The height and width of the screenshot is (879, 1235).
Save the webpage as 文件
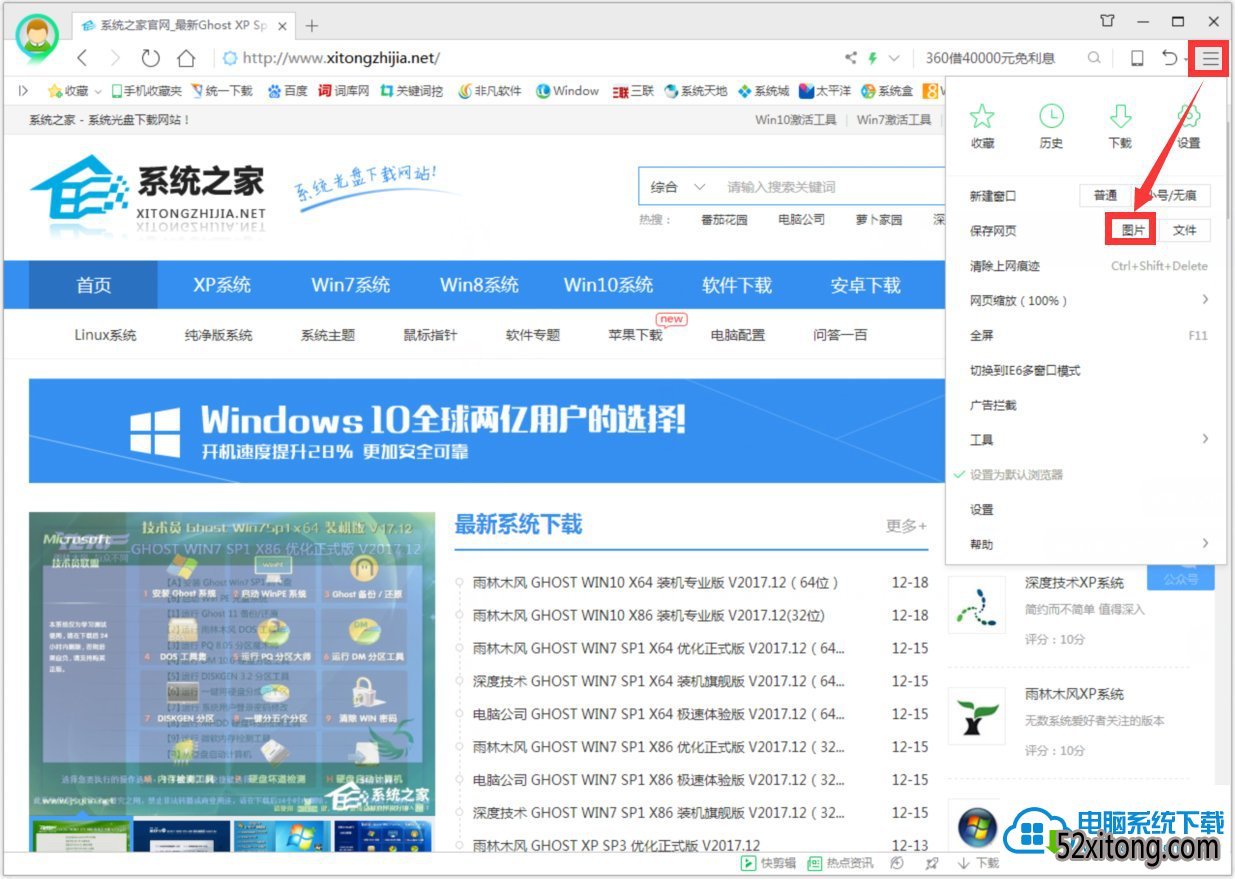[1185, 230]
